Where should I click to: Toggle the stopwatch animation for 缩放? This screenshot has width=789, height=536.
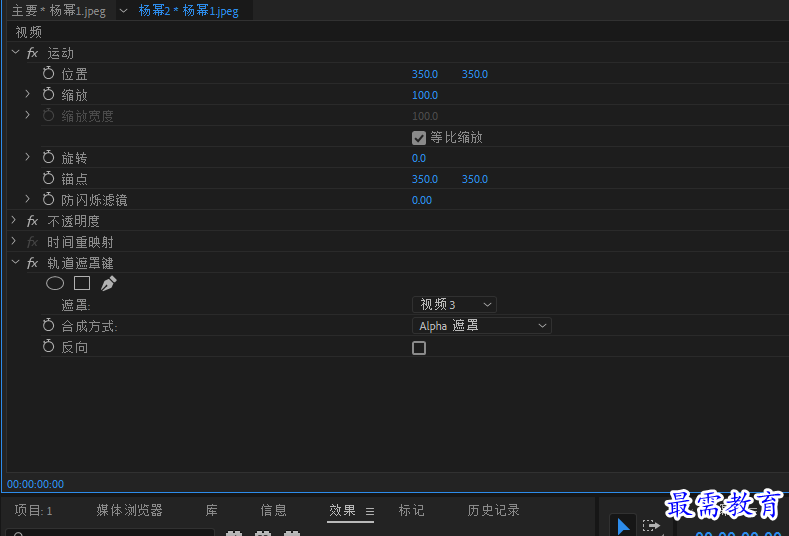(48, 94)
